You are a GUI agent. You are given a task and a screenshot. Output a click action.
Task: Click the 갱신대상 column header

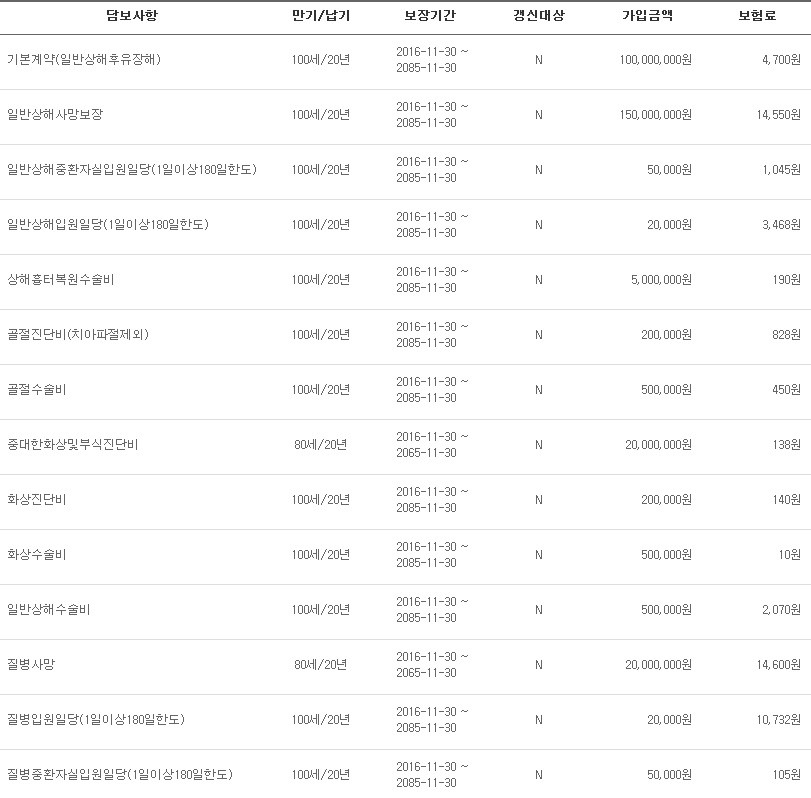click(x=538, y=16)
